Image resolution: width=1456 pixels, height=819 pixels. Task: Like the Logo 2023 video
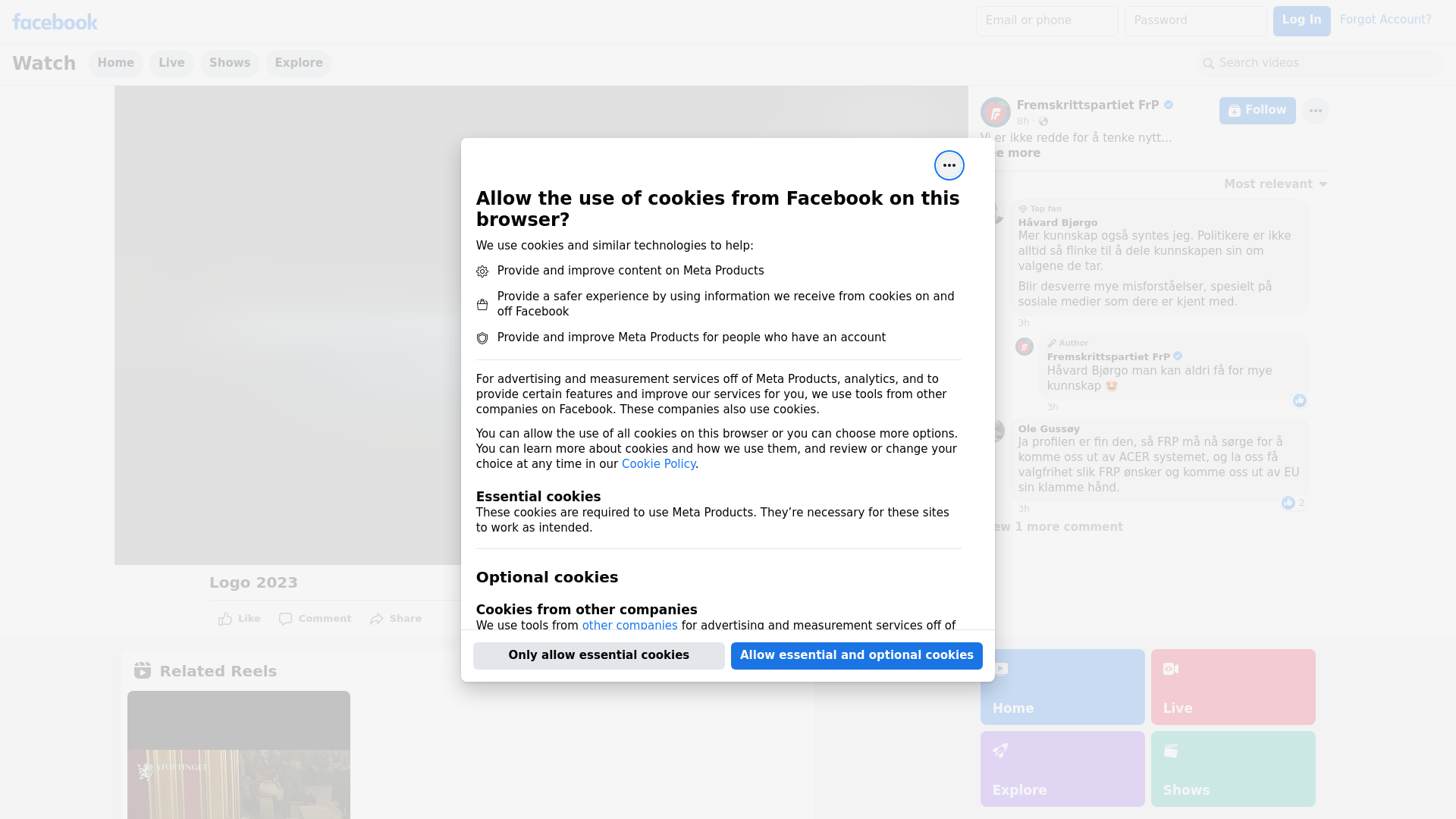pyautogui.click(x=240, y=619)
